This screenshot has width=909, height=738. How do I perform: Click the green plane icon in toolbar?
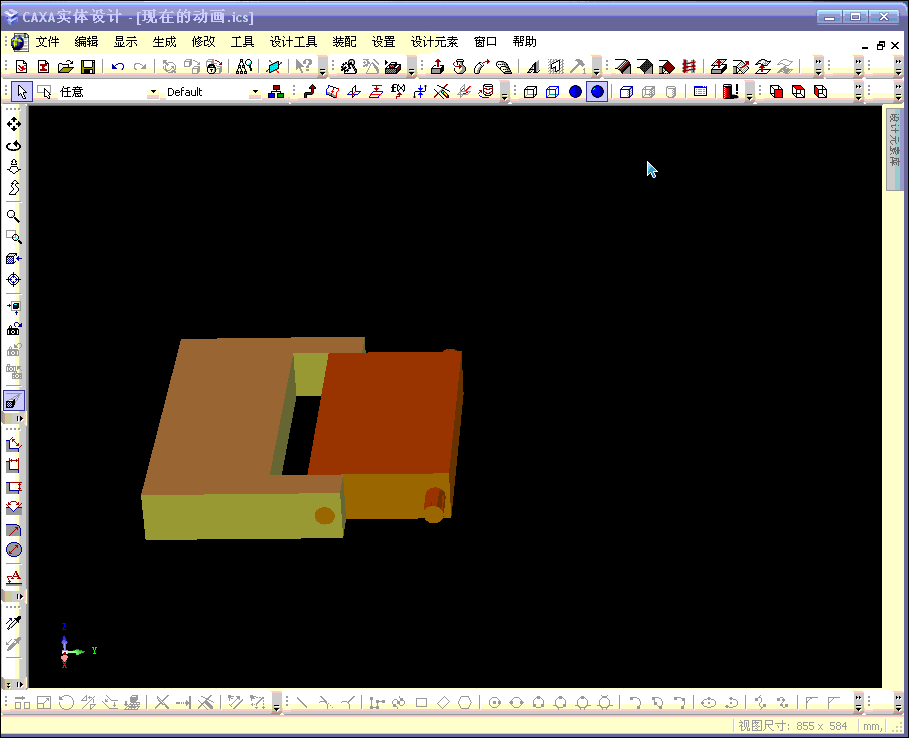click(x=274, y=67)
